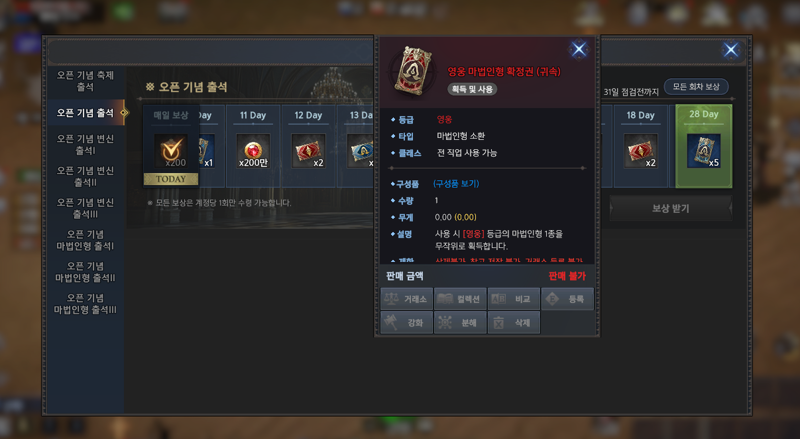Image resolution: width=800 pixels, height=439 pixels.
Task: Click the 등록 register button
Action: click(567, 299)
